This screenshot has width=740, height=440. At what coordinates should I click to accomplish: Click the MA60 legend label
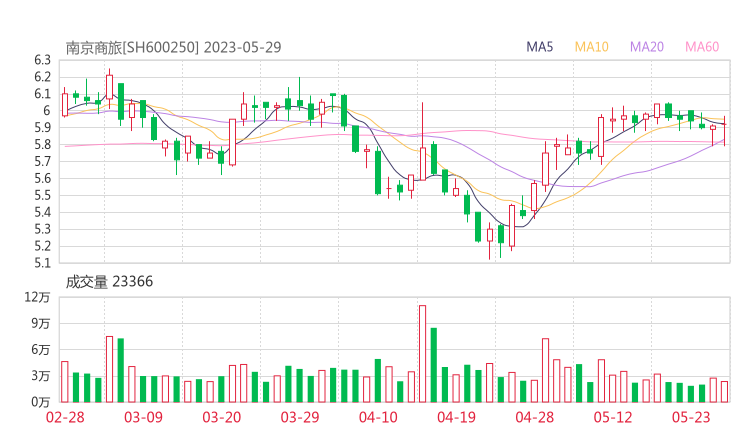click(x=702, y=47)
